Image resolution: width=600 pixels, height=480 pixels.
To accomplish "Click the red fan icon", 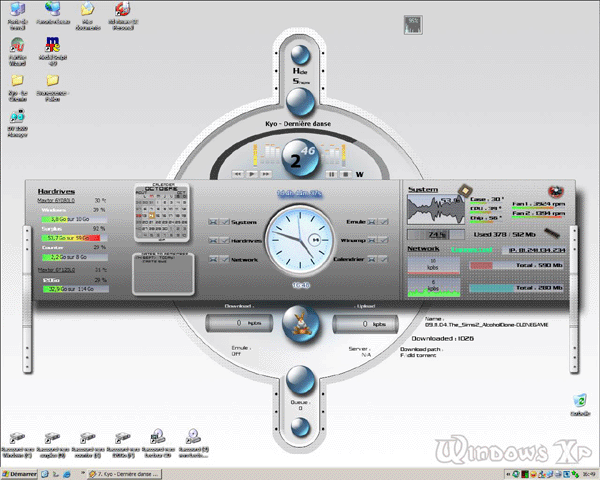I will tap(554, 192).
